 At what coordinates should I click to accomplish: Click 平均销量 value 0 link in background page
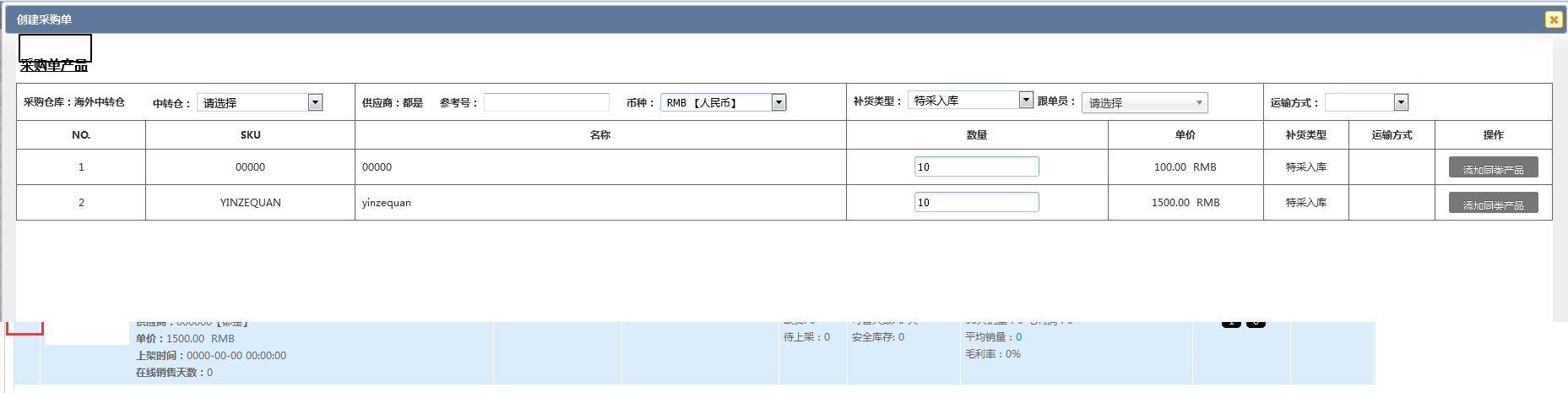(x=1018, y=337)
